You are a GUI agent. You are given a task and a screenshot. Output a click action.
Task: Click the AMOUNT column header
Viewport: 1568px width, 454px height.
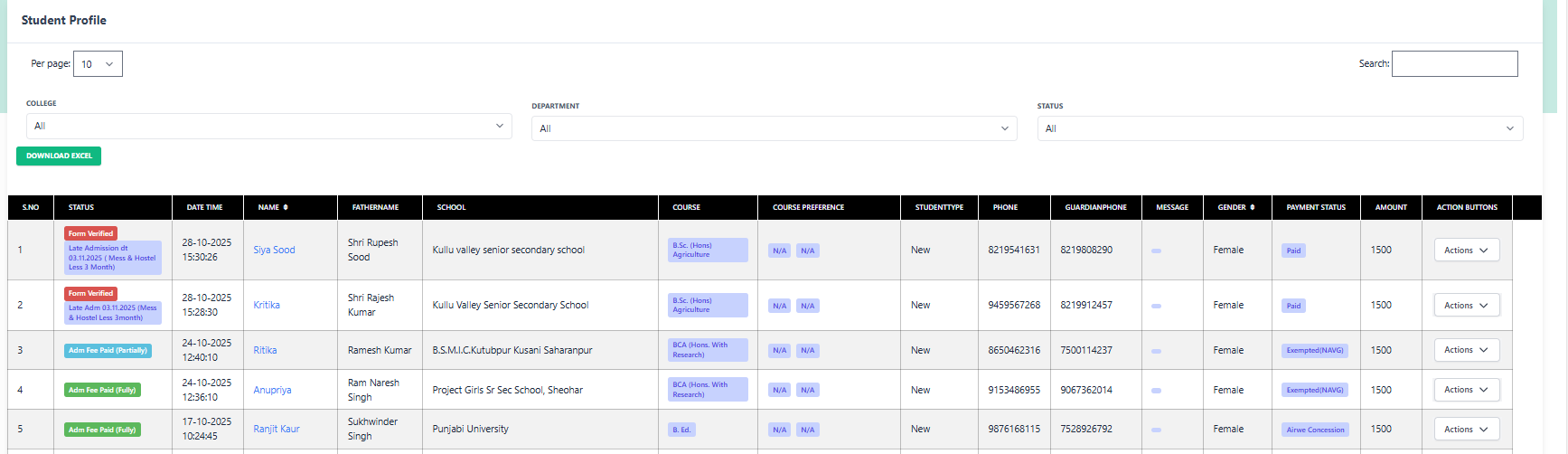1391,207
